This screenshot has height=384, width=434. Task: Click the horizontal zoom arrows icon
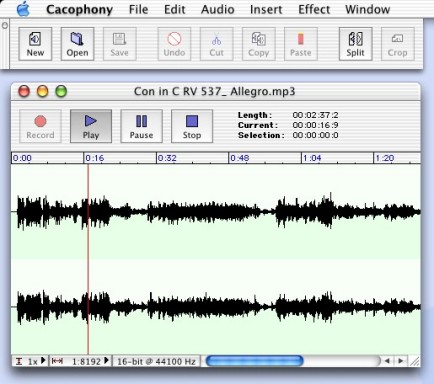tap(57, 361)
